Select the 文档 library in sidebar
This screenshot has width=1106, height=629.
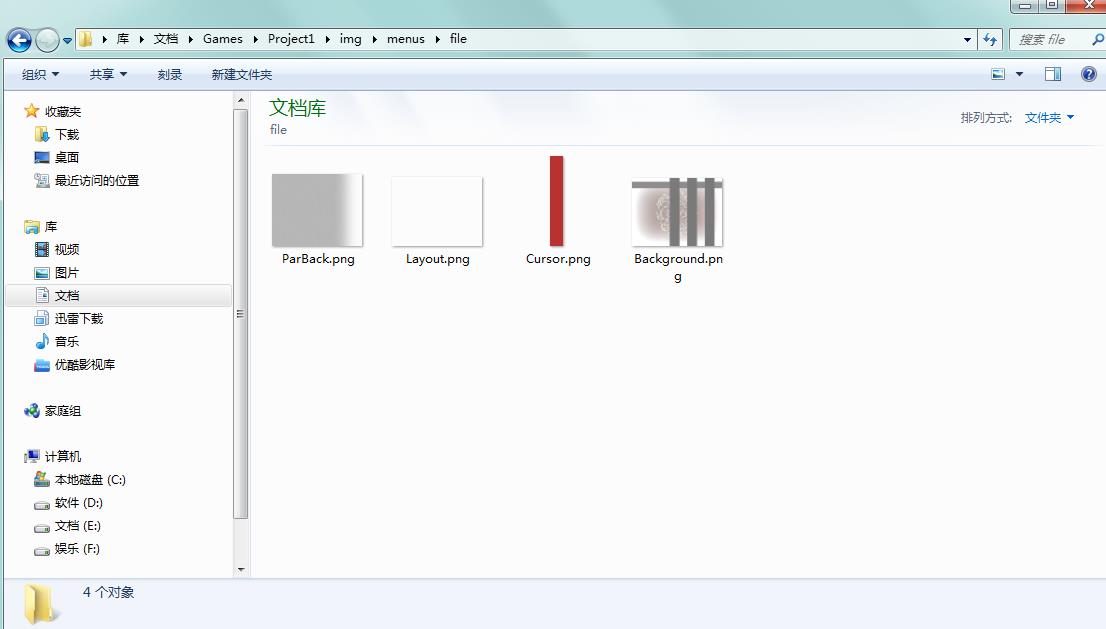pos(118,295)
